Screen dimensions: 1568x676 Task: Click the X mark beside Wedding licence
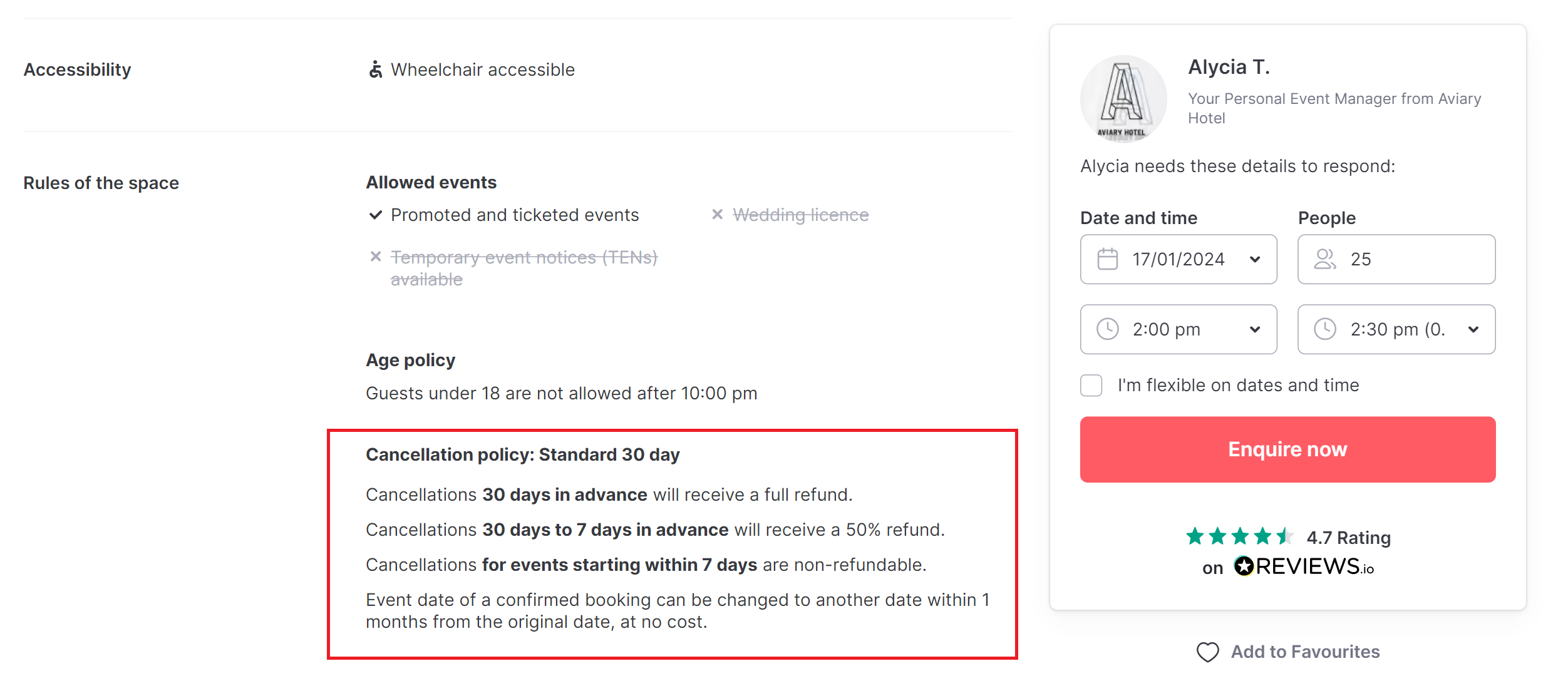[717, 215]
